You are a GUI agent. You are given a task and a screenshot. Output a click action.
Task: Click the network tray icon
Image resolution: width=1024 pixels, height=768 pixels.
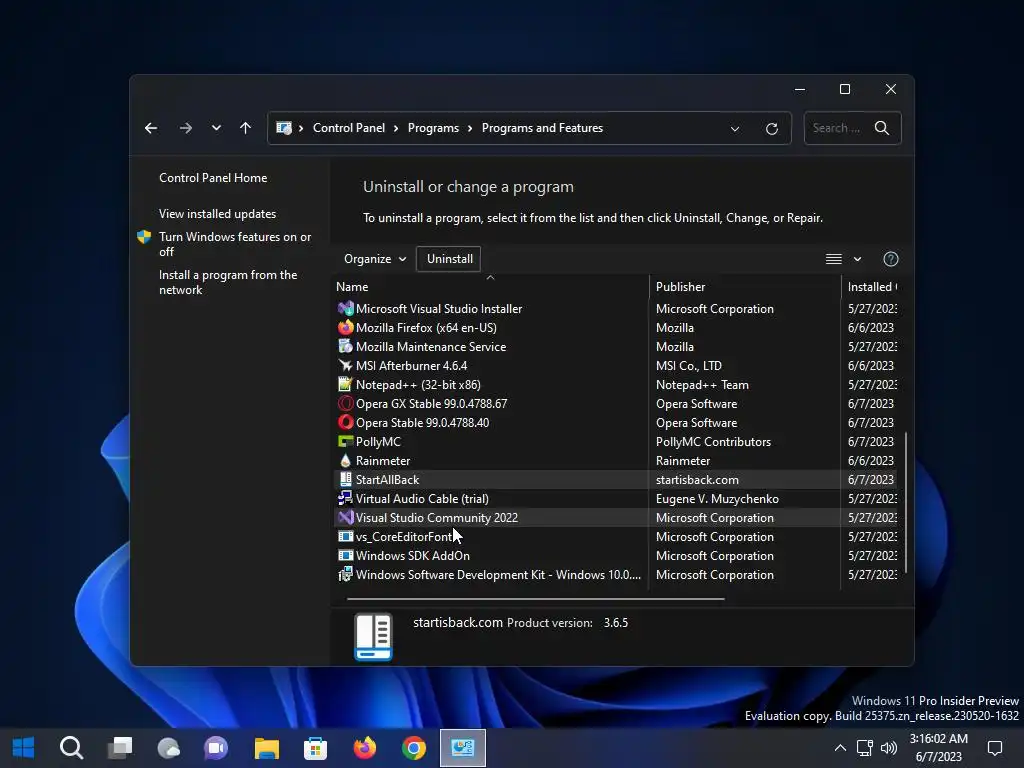point(865,748)
